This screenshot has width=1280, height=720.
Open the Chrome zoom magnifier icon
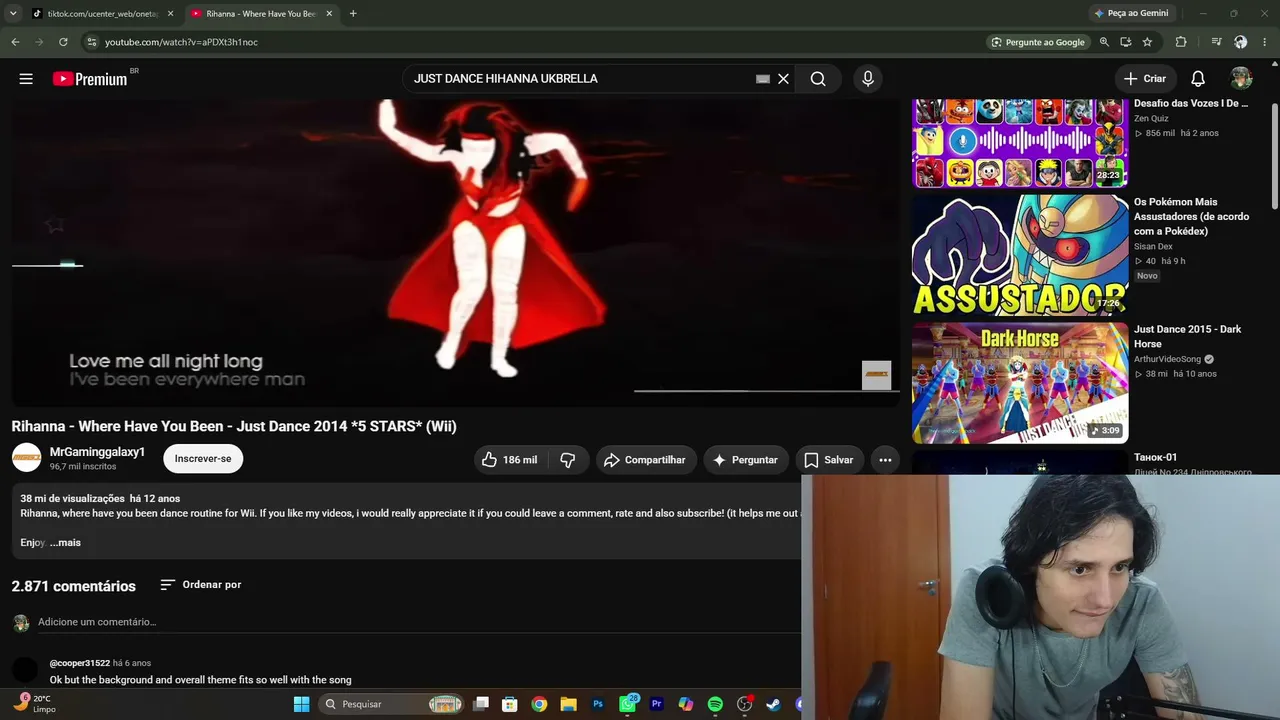click(1104, 42)
